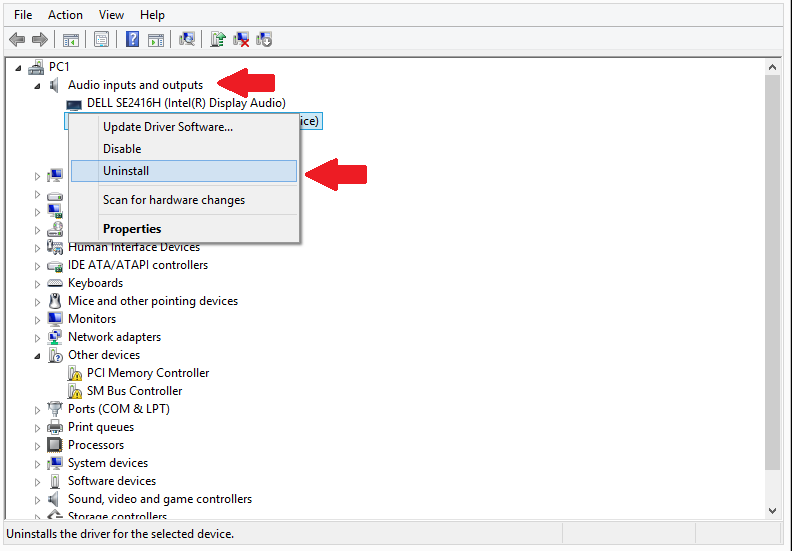
Task: Expand Mice and other pointing devices
Action: [37, 302]
